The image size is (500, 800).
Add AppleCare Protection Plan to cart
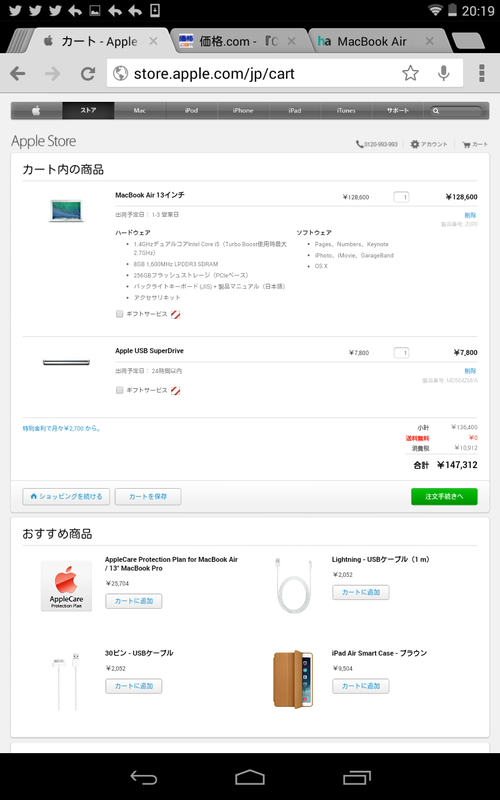[134, 601]
